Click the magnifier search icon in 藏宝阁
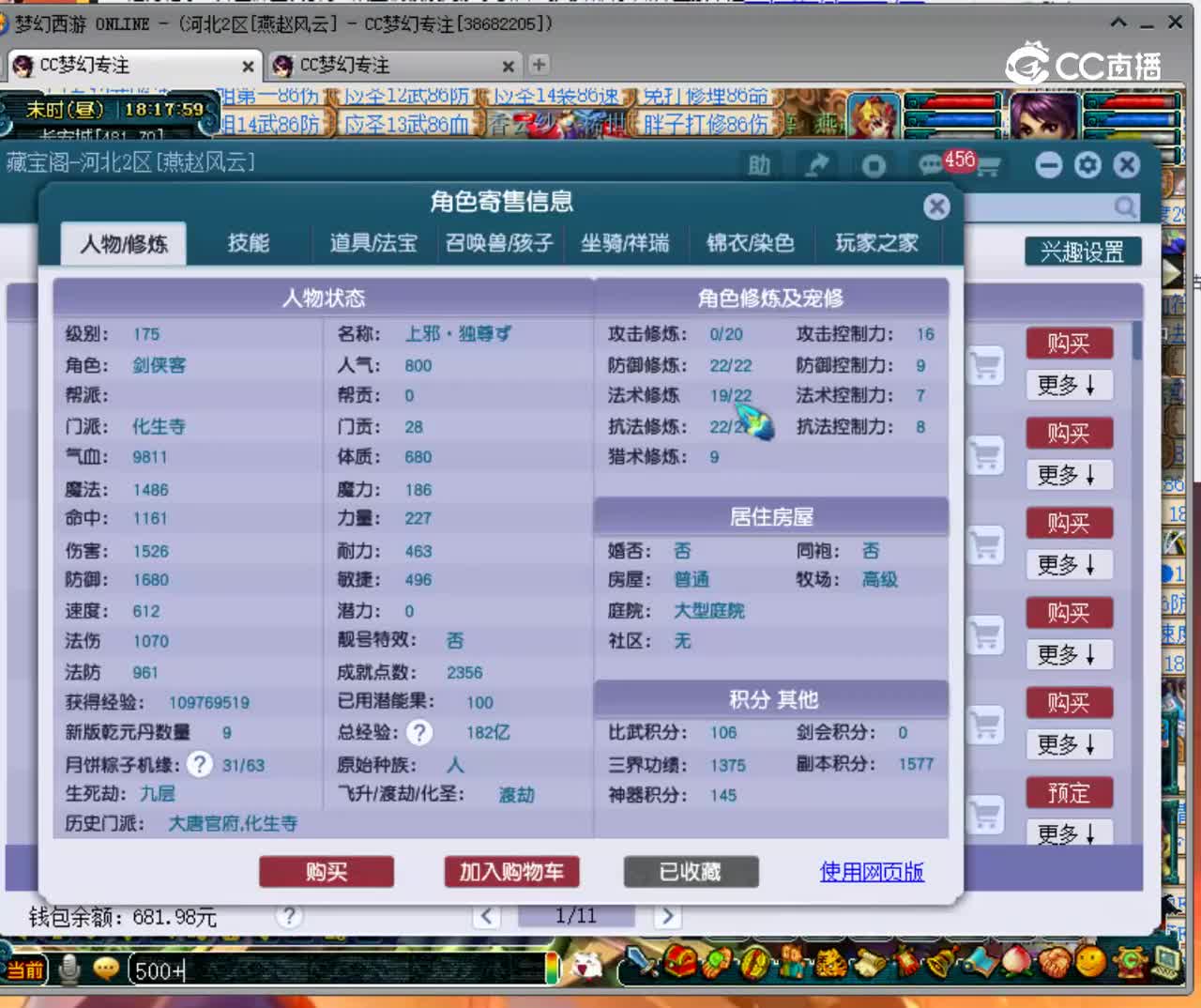This screenshot has height=1008, width=1201. point(1125,206)
